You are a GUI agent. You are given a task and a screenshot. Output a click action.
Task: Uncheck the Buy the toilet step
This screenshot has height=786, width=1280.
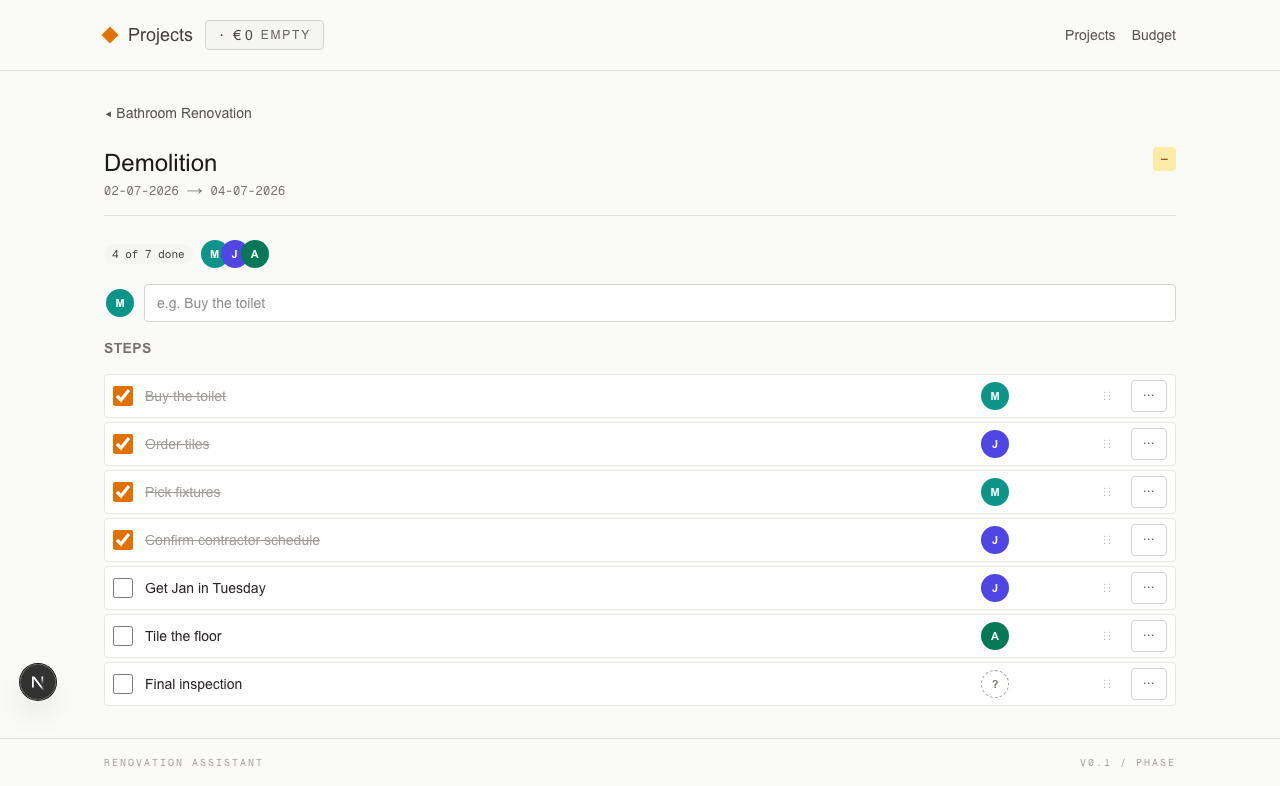pos(123,396)
